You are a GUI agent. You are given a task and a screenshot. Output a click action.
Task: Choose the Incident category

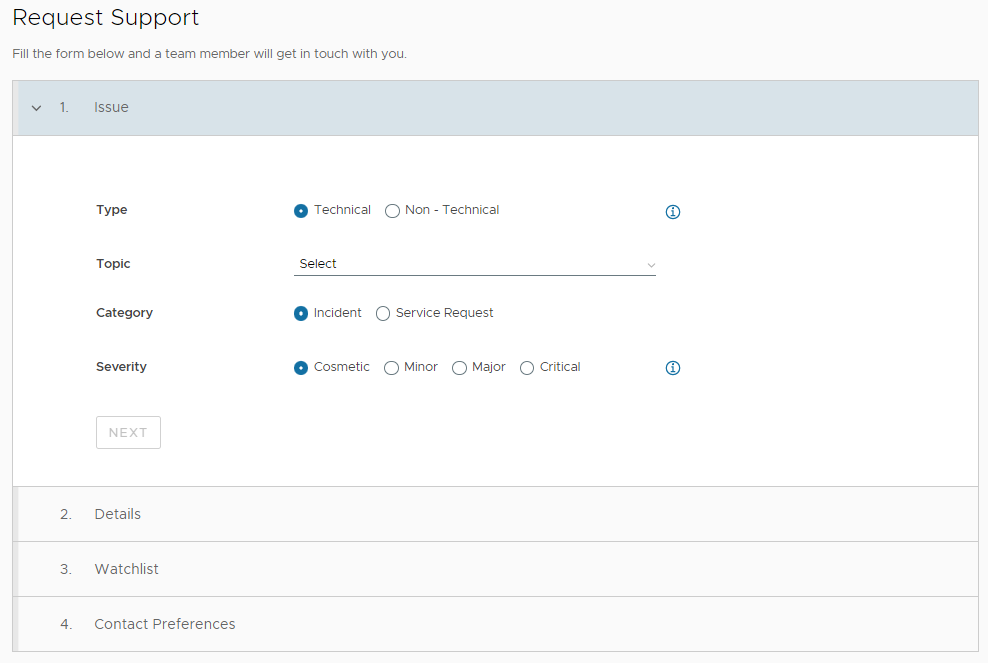point(301,313)
